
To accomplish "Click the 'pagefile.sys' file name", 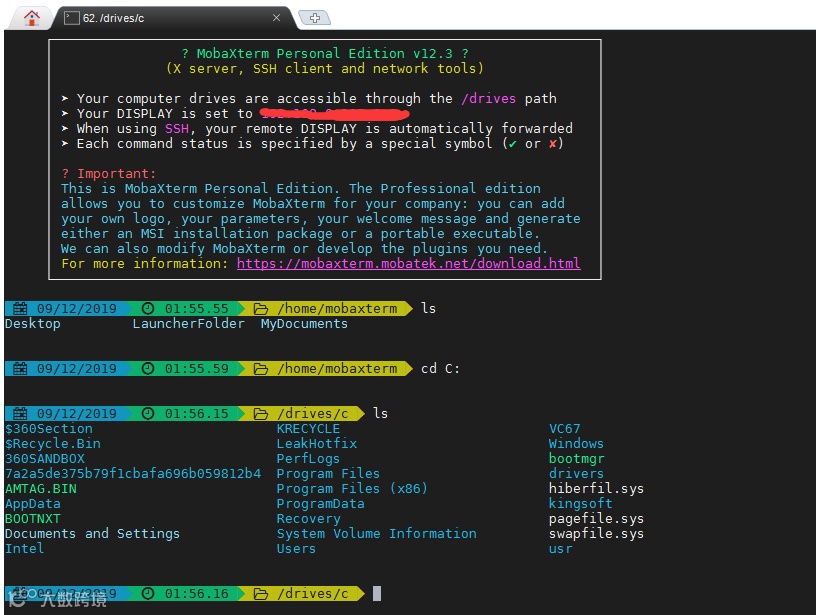I will coord(596,519).
